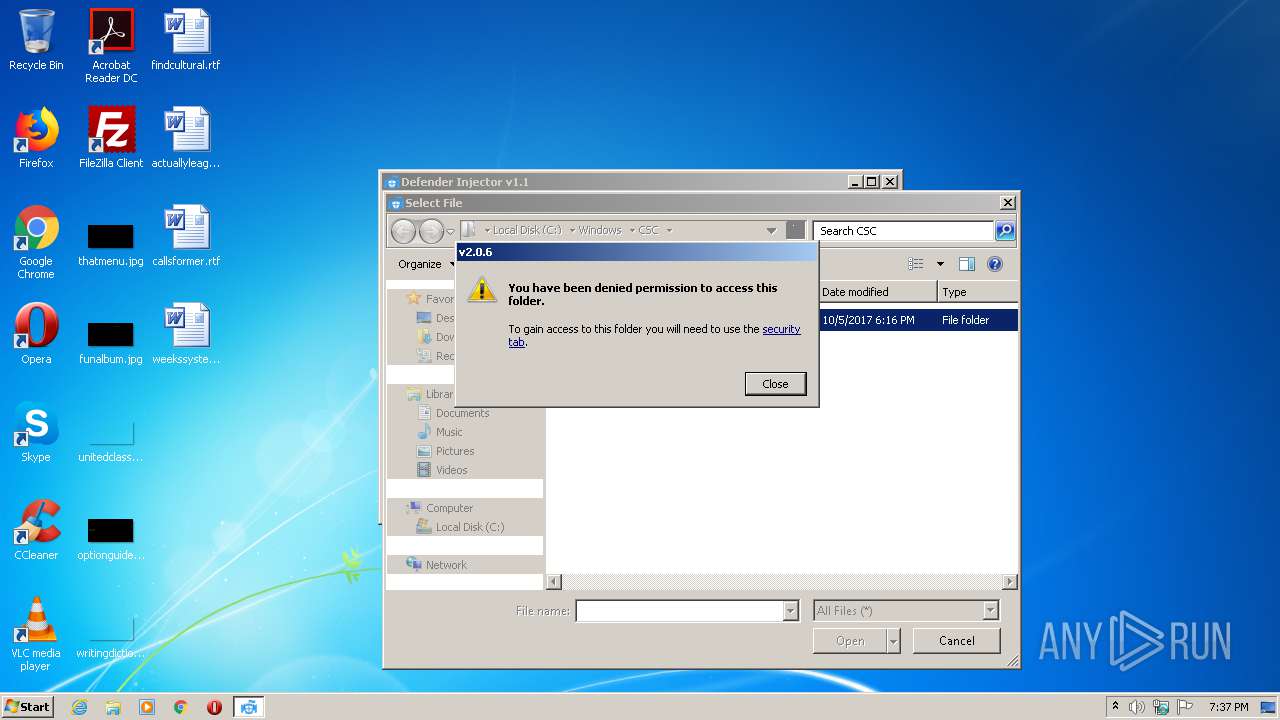Viewport: 1280px width, 720px height.
Task: Click 'Local Disk (C:)' in the address bar
Action: tap(526, 230)
